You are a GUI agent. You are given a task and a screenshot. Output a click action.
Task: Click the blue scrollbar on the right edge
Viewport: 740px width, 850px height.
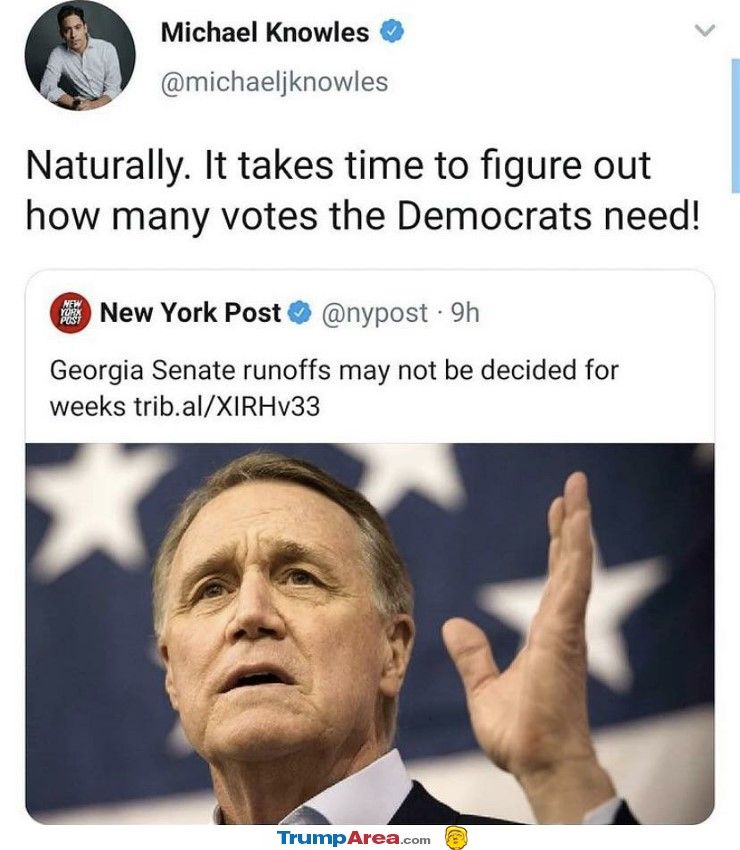(734, 125)
